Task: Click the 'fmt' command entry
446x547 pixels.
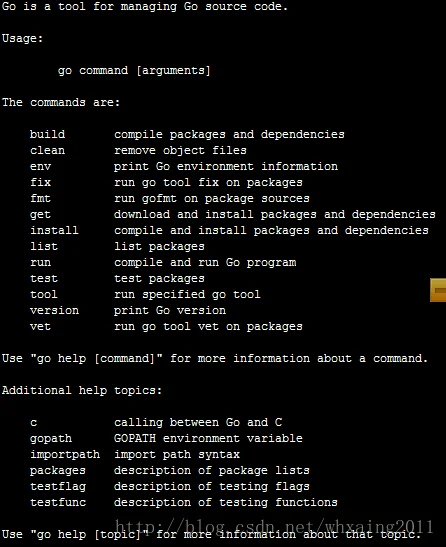Action: 40,198
